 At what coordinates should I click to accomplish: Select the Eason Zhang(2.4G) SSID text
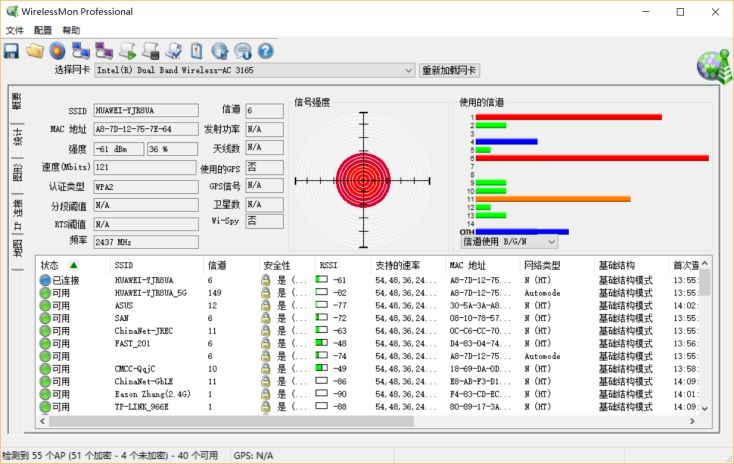153,394
